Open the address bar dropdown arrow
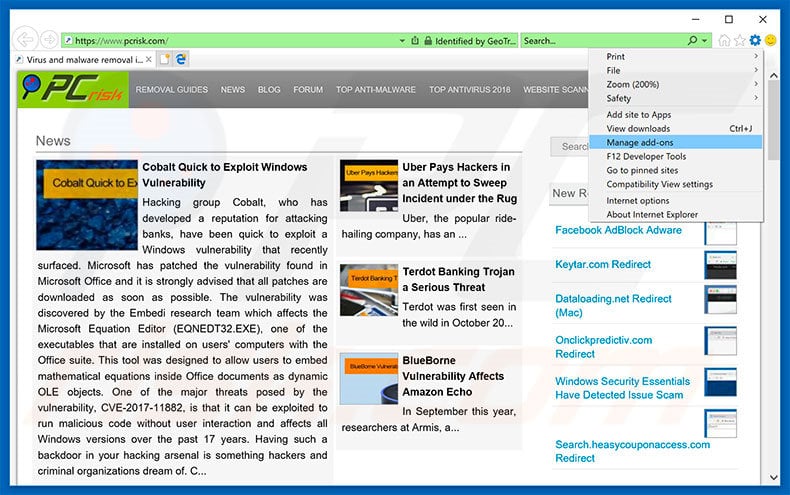Viewport: 790px width, 495px height. point(402,41)
